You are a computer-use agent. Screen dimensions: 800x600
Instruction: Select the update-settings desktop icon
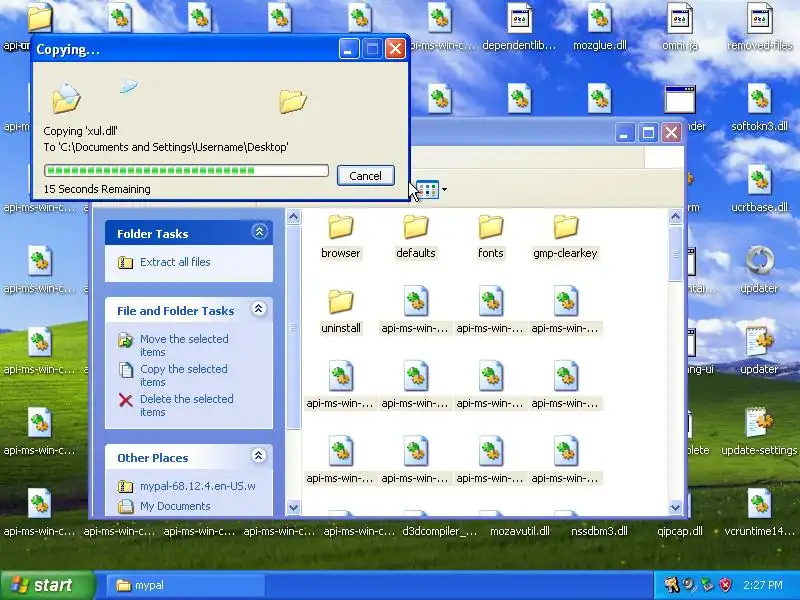pos(760,432)
